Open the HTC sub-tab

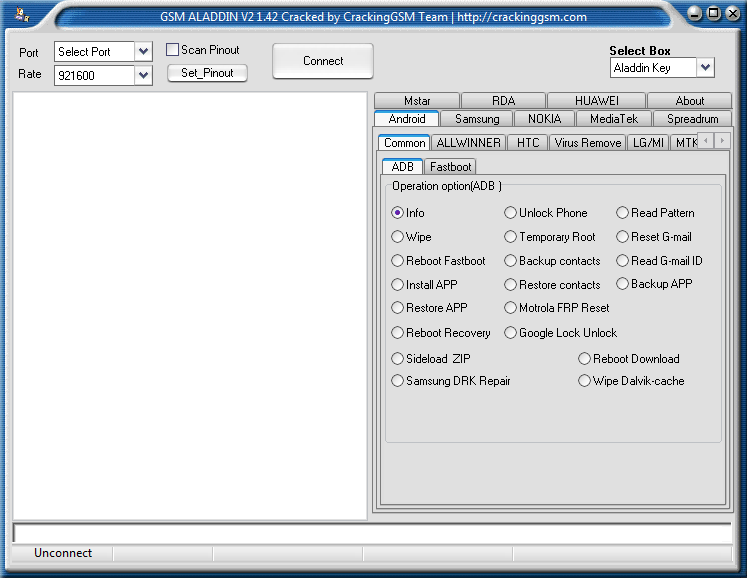(x=528, y=142)
